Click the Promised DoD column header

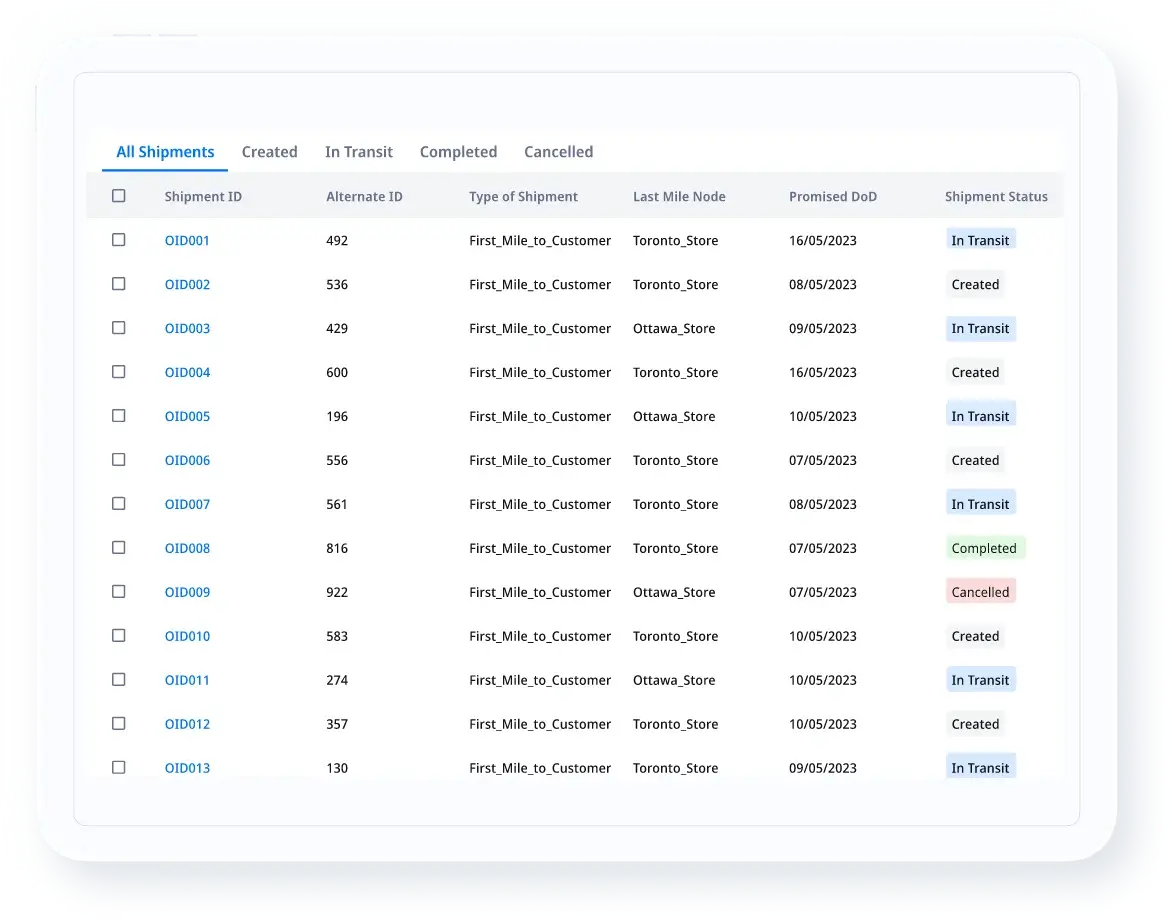click(832, 197)
